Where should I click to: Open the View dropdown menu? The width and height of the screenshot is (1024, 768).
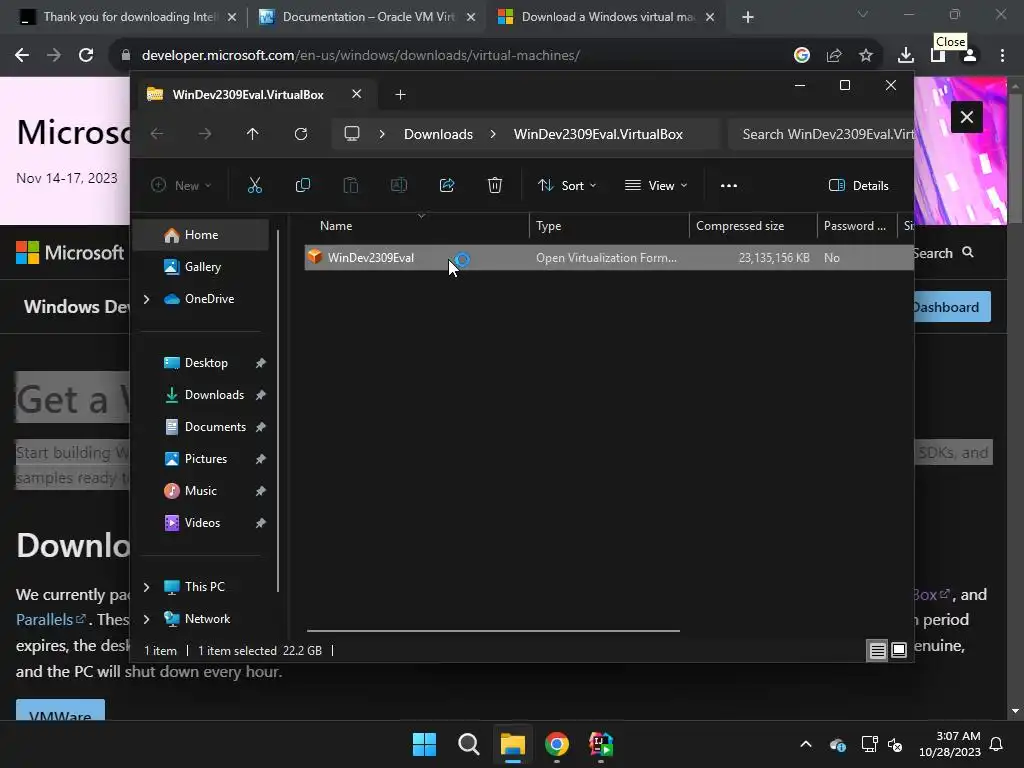point(656,185)
